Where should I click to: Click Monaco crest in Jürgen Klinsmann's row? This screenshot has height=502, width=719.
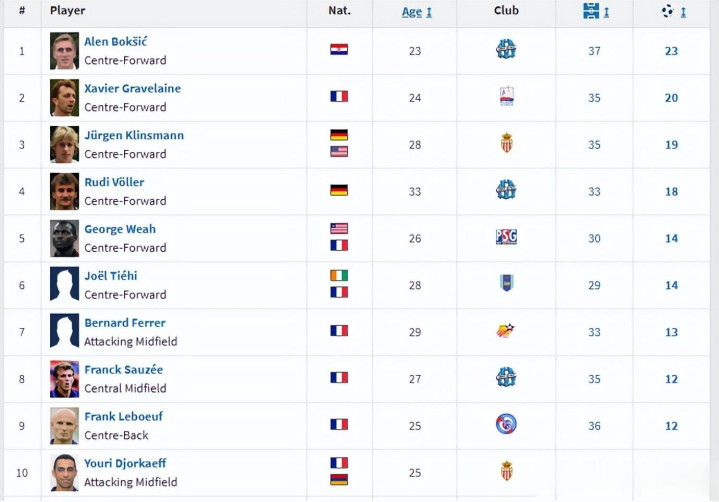pyautogui.click(x=506, y=143)
